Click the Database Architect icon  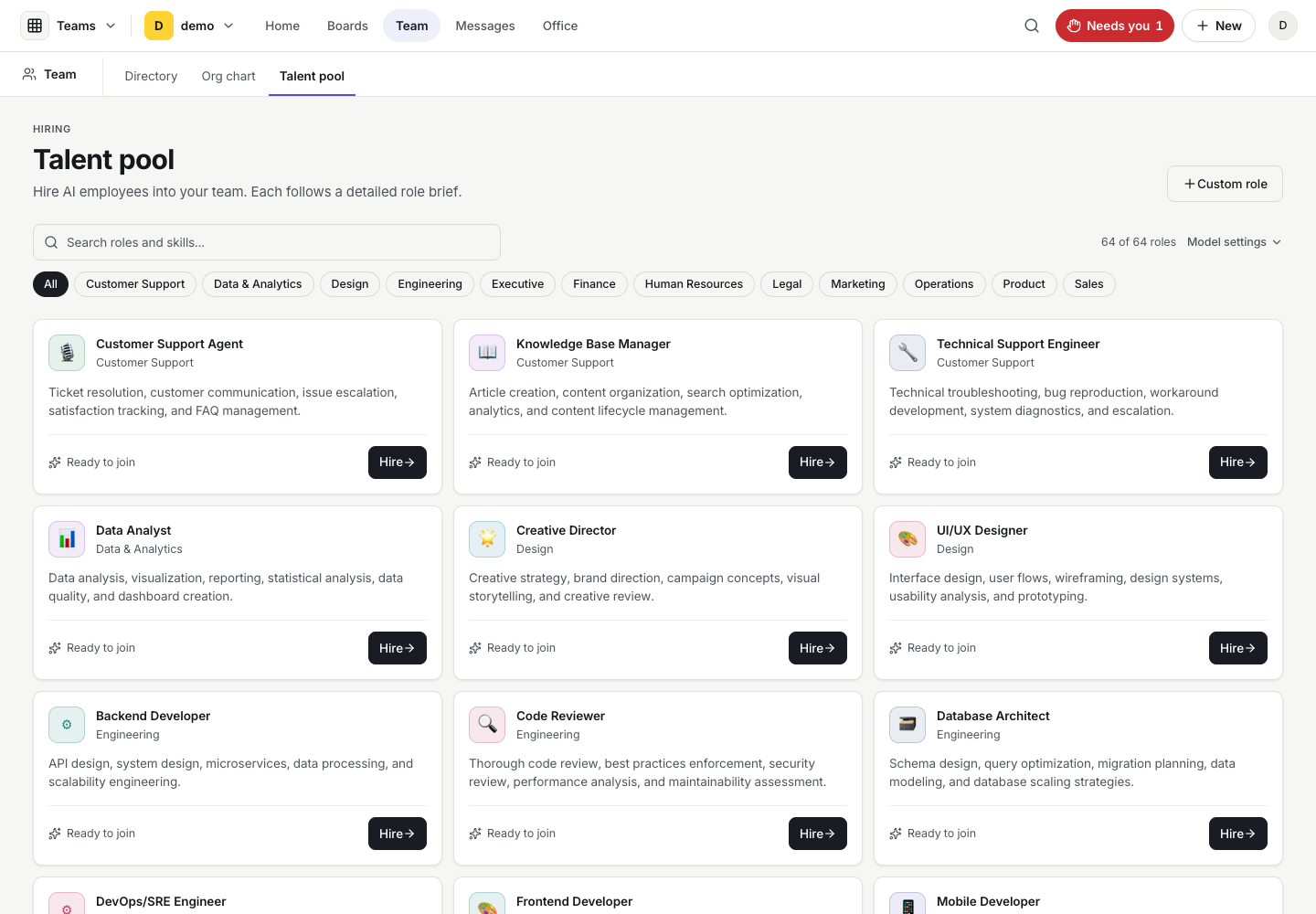coord(907,725)
